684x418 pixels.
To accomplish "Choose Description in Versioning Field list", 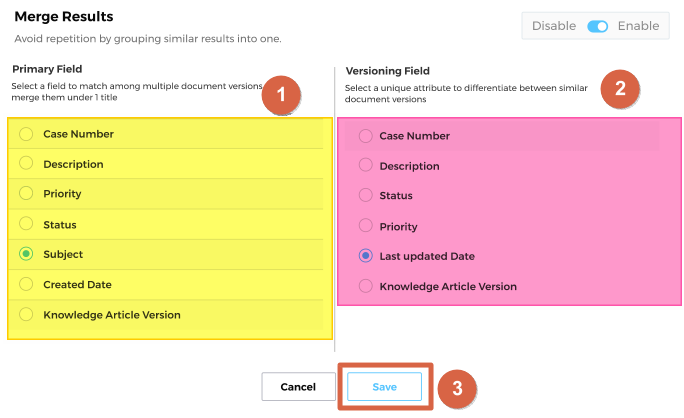I will pyautogui.click(x=365, y=166).
